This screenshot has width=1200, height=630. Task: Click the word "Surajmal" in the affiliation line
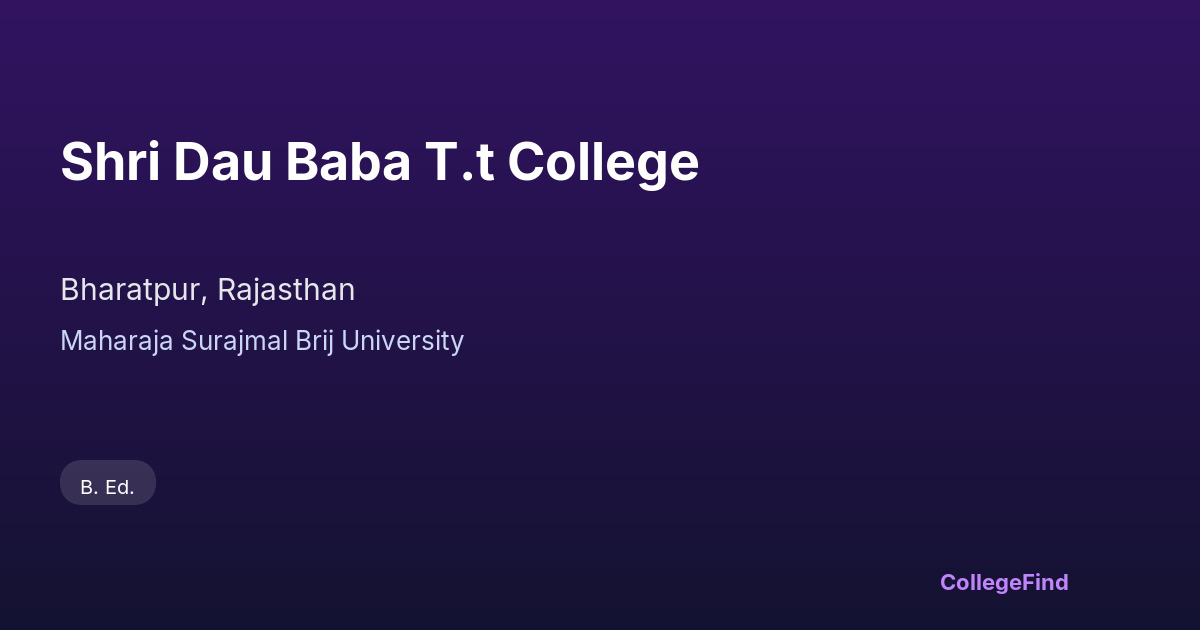(234, 341)
